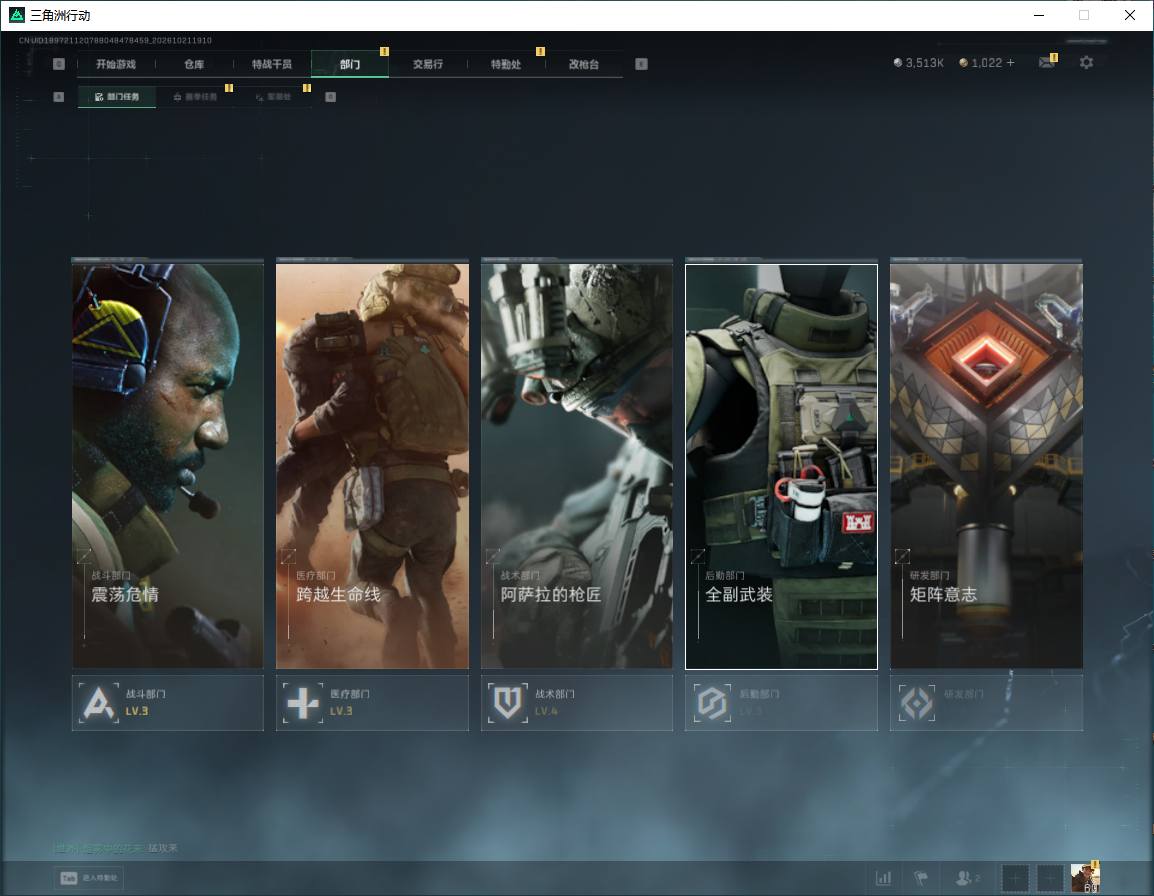Screen dimensions: 1154x896
Task: Click the 战术部门 shield emblem icon
Action: click(508, 703)
